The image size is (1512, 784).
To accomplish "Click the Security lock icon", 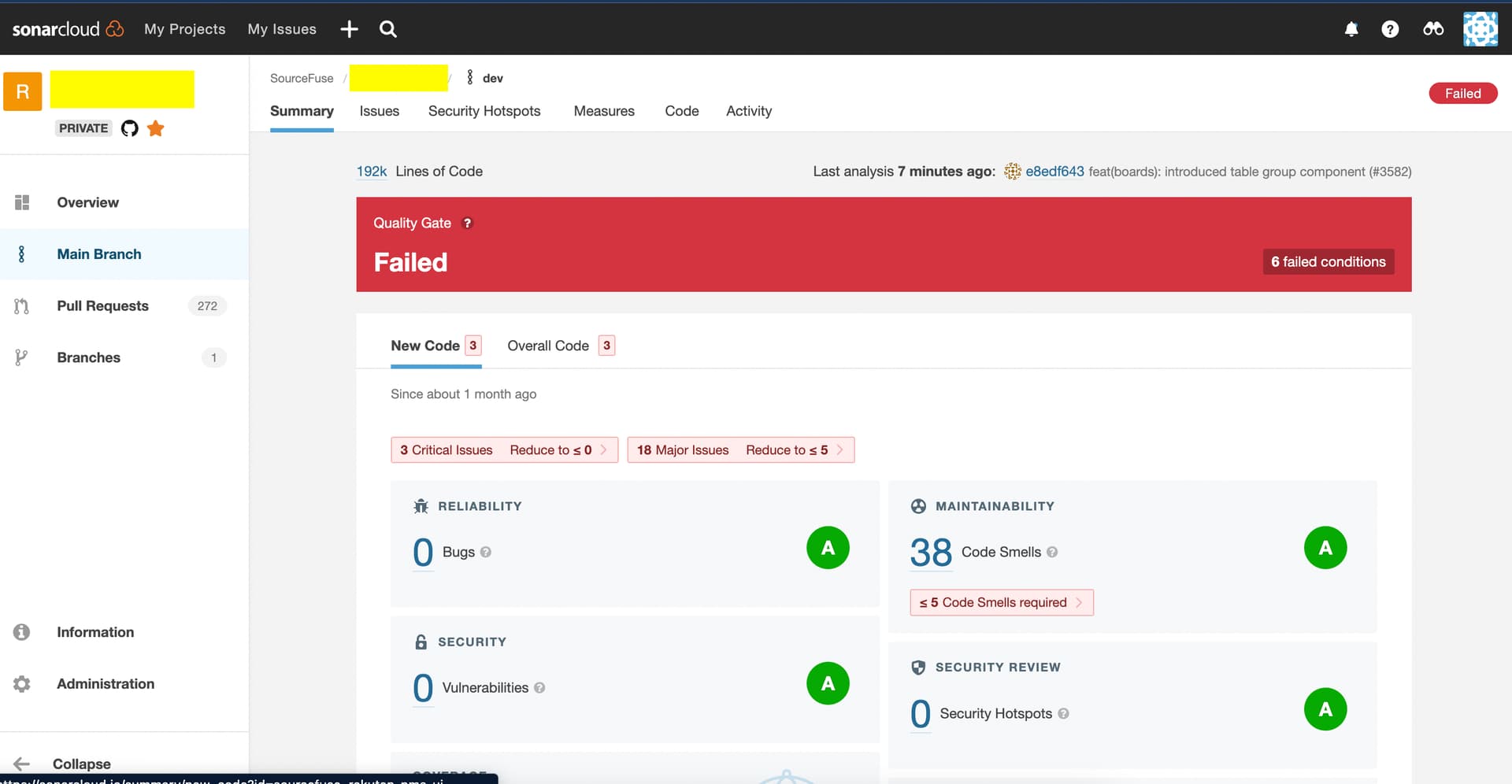I will [421, 642].
